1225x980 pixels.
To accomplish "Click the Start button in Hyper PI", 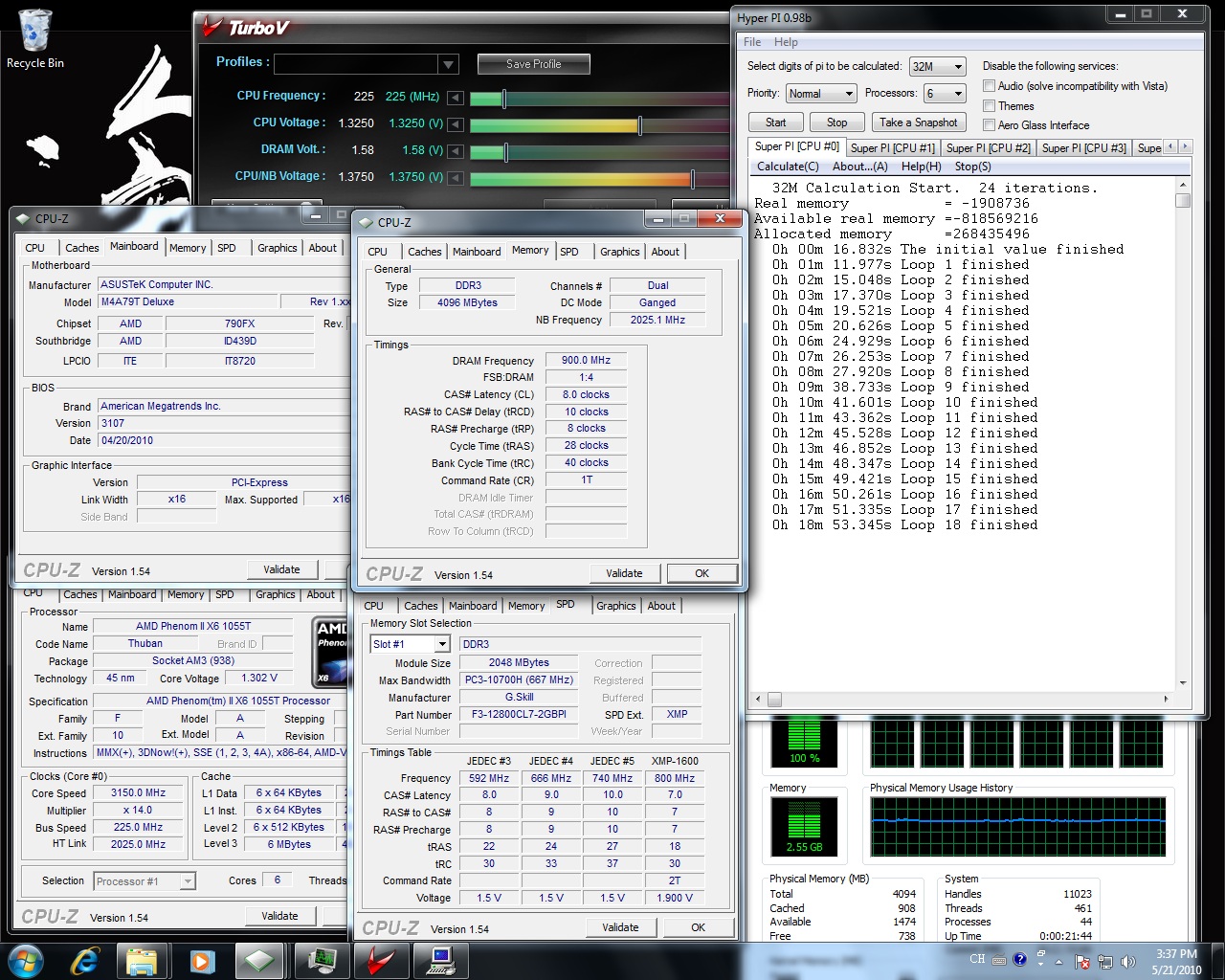I will [x=776, y=122].
